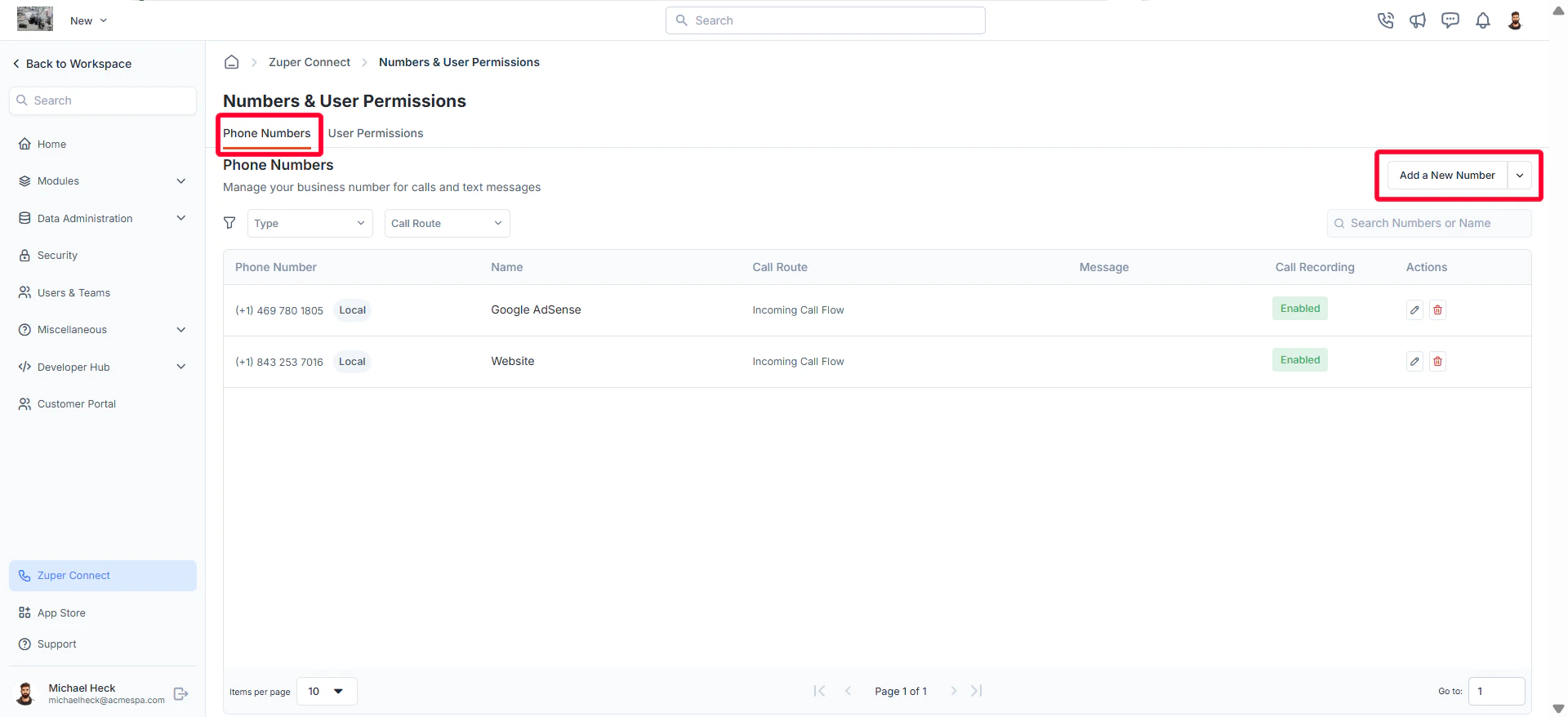
Task: Click the scrollbar down arrow
Action: tap(1558, 709)
